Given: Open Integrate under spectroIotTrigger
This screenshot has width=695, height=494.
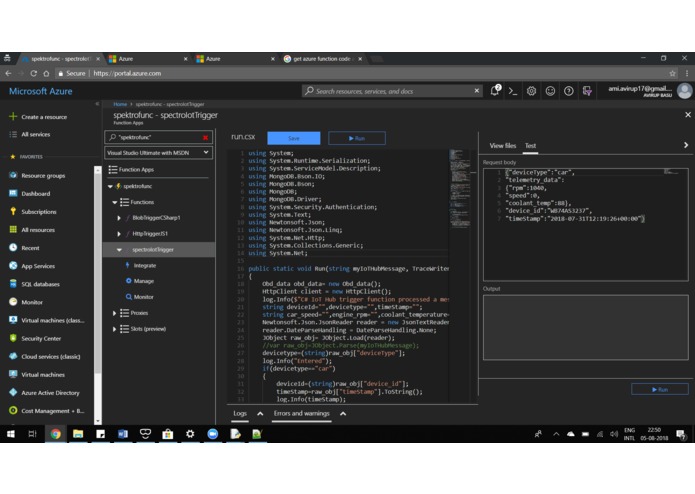Looking at the screenshot, I should pyautogui.click(x=144, y=265).
